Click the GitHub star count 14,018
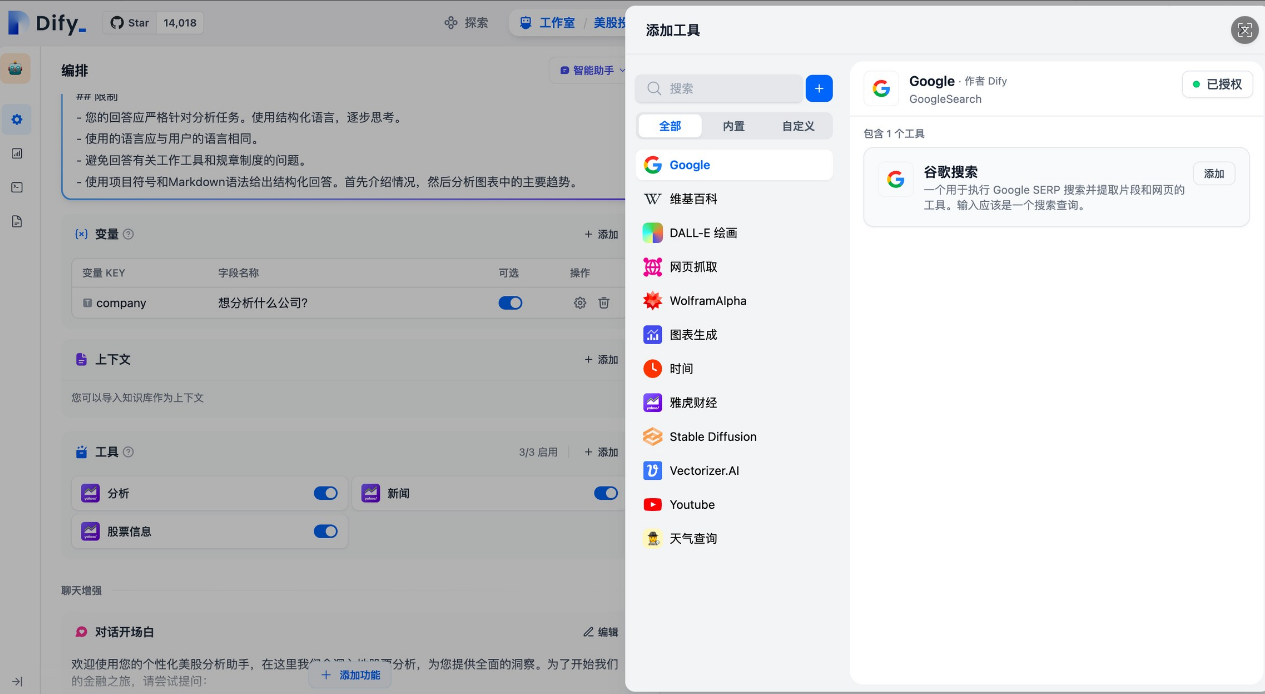 pyautogui.click(x=180, y=22)
